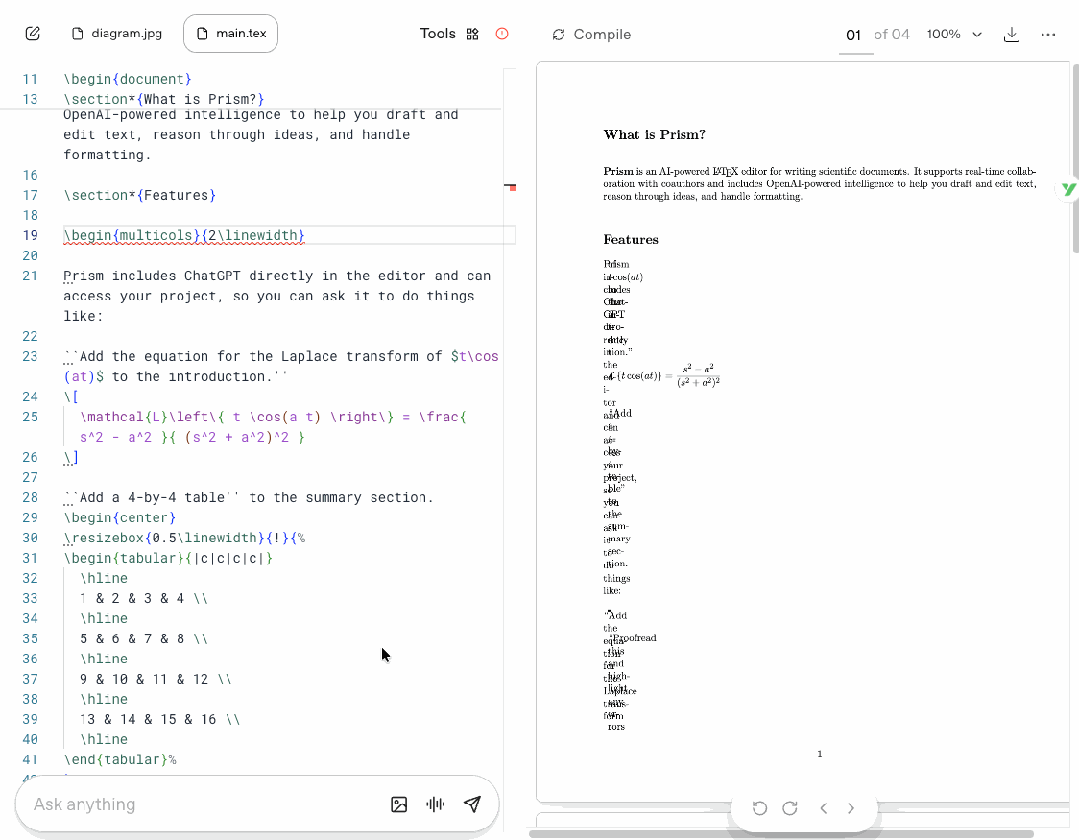Focus the Ask anything input field
1079x840 pixels.
[206, 804]
